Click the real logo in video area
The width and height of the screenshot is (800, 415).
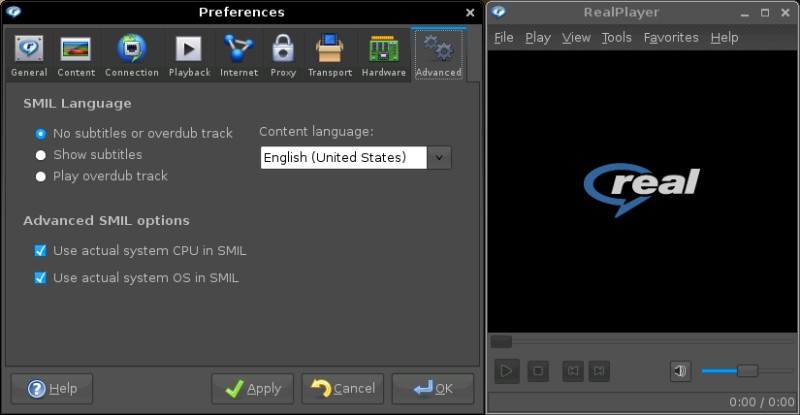coord(642,189)
